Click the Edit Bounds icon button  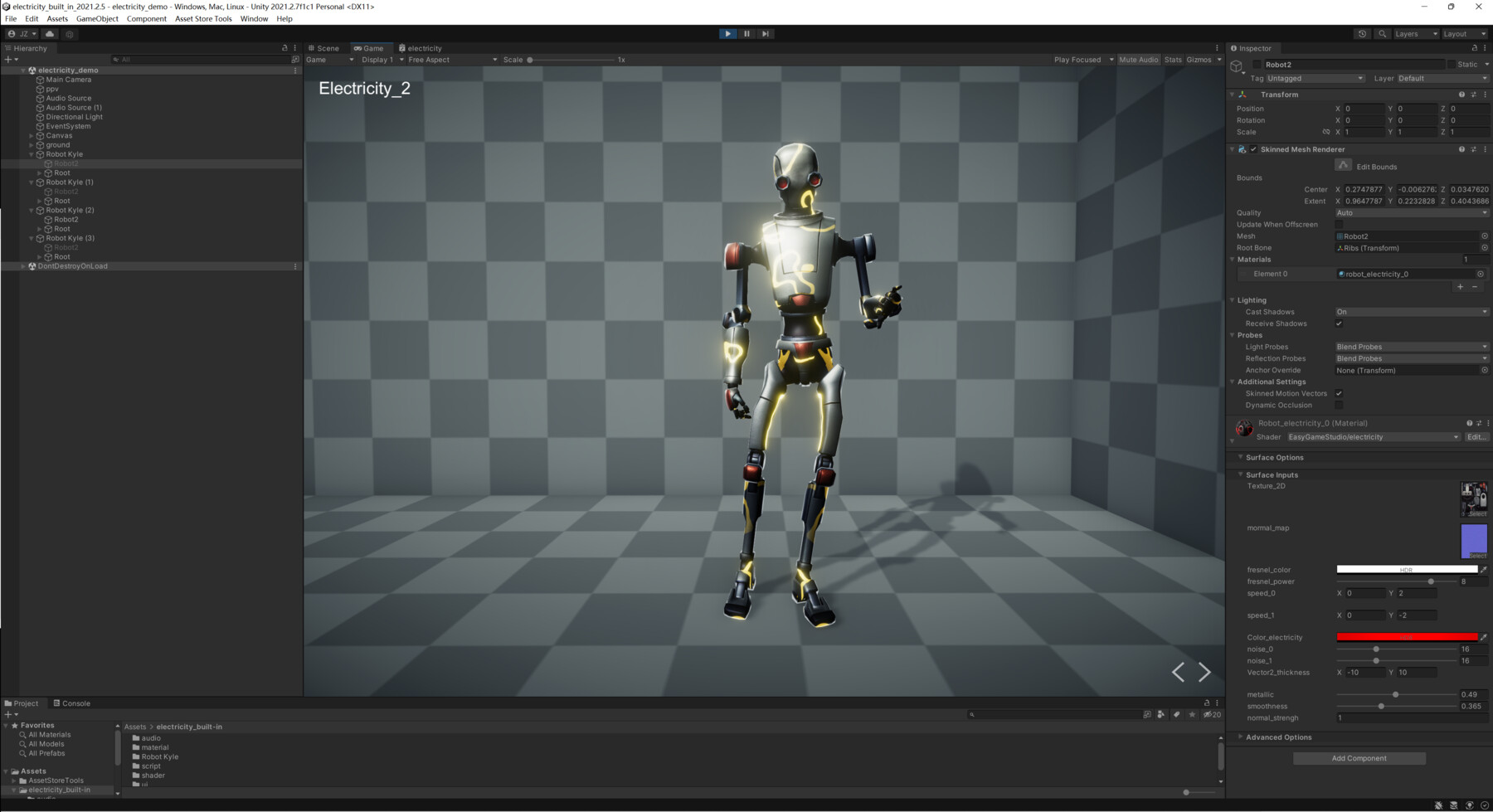point(1343,166)
